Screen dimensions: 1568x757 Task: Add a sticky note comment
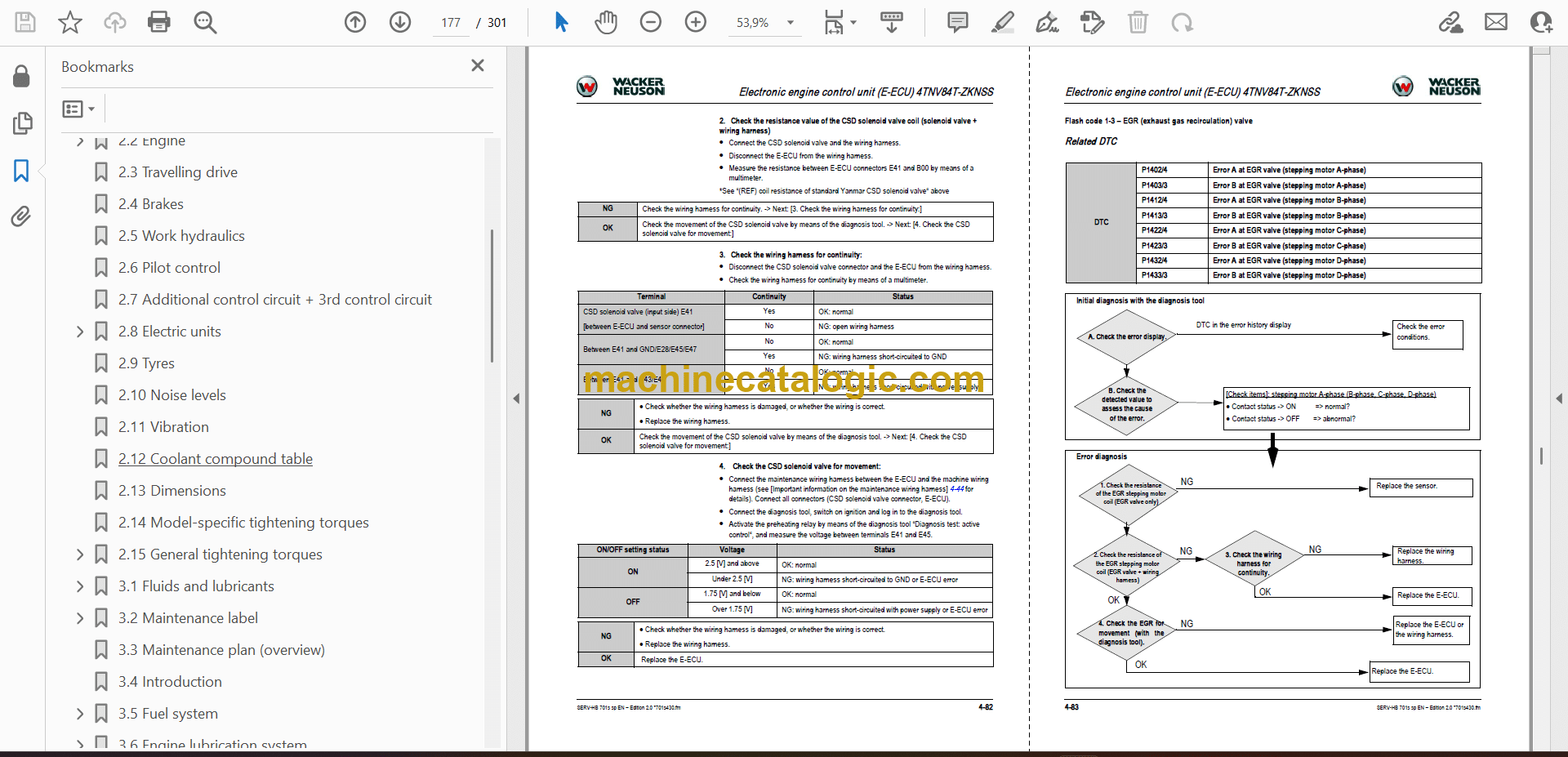[958, 22]
